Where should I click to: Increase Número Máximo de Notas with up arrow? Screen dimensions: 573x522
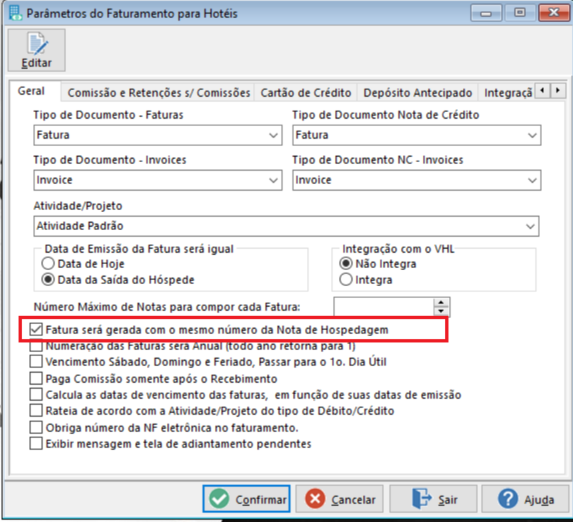click(441, 303)
